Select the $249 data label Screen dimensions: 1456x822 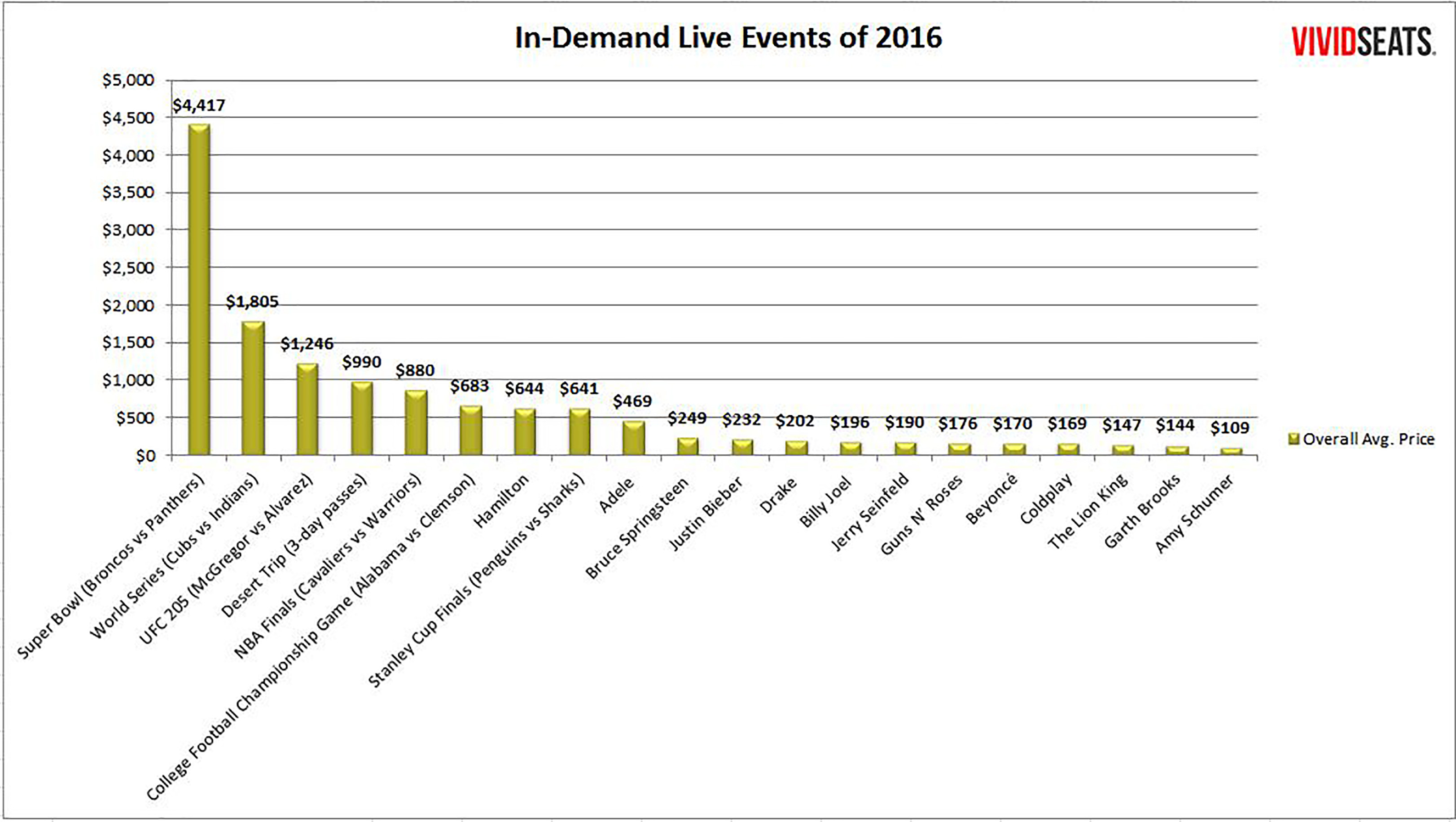687,418
